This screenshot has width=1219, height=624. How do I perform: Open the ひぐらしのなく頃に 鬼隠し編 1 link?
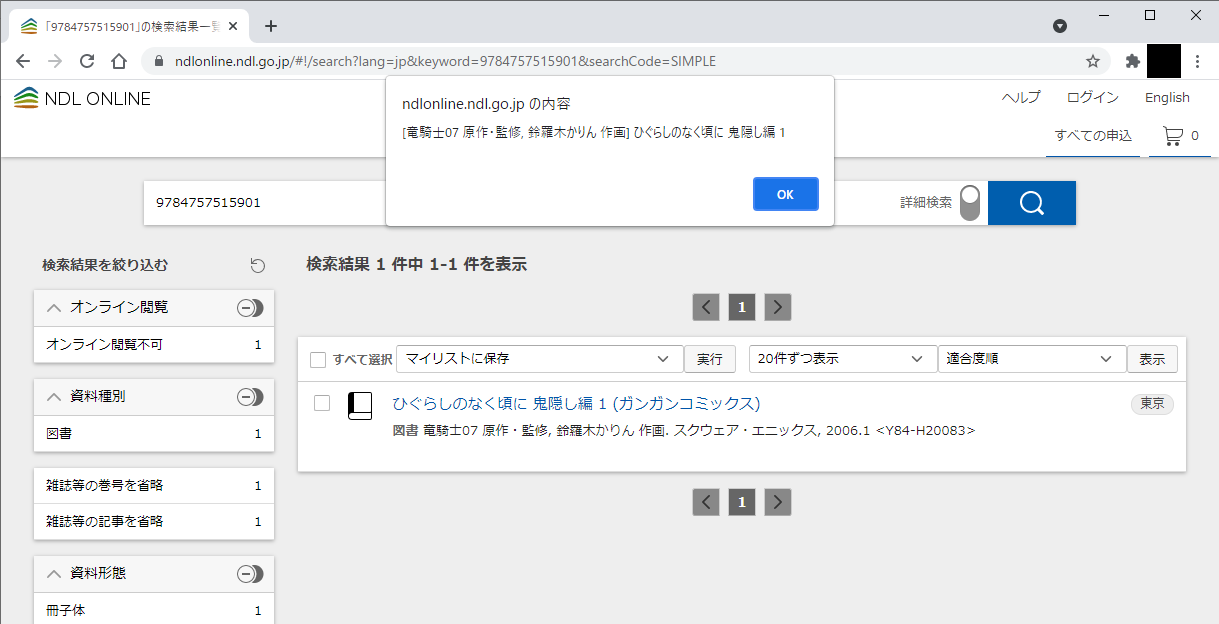pos(576,403)
